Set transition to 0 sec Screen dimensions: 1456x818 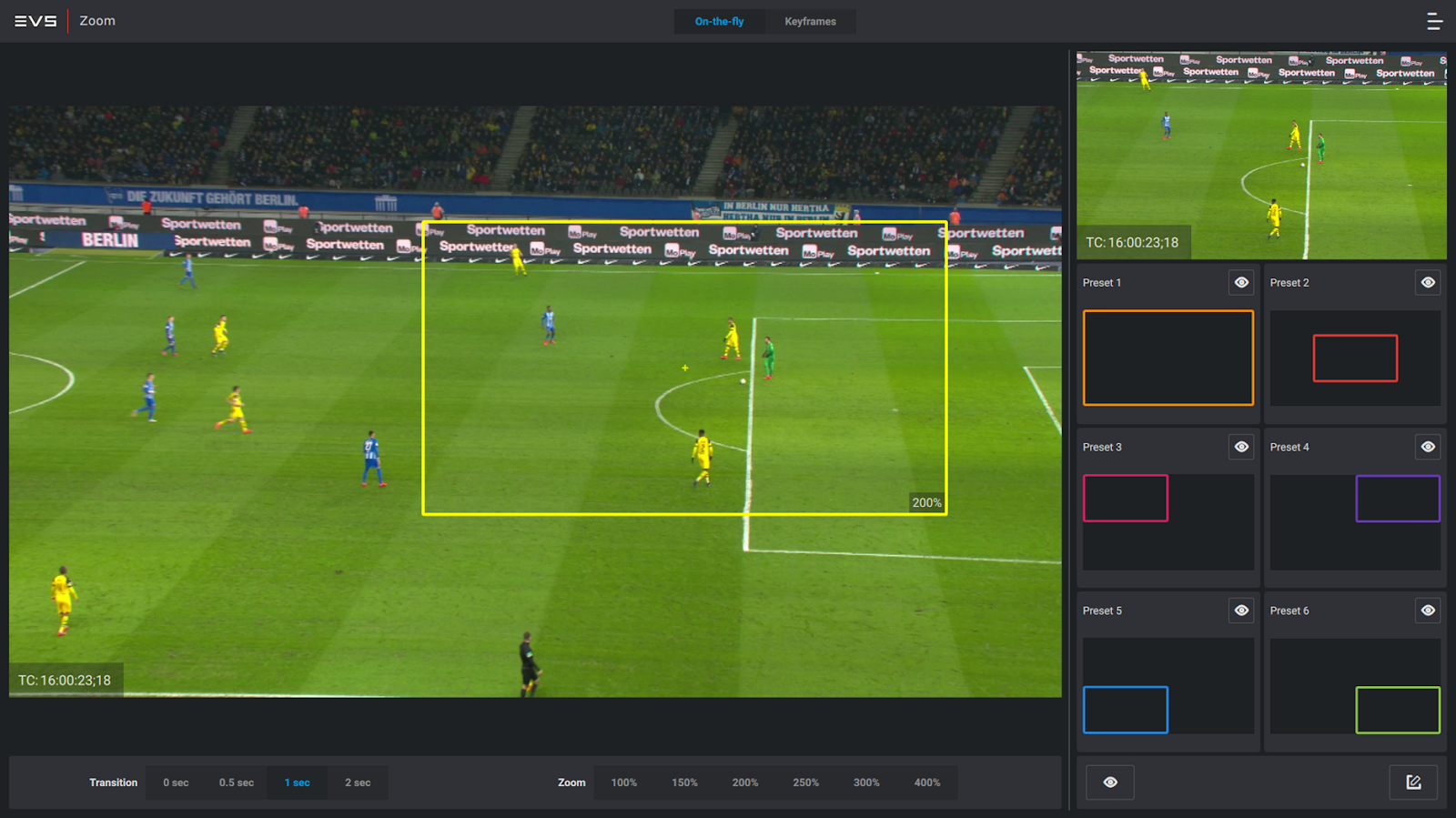coord(176,783)
